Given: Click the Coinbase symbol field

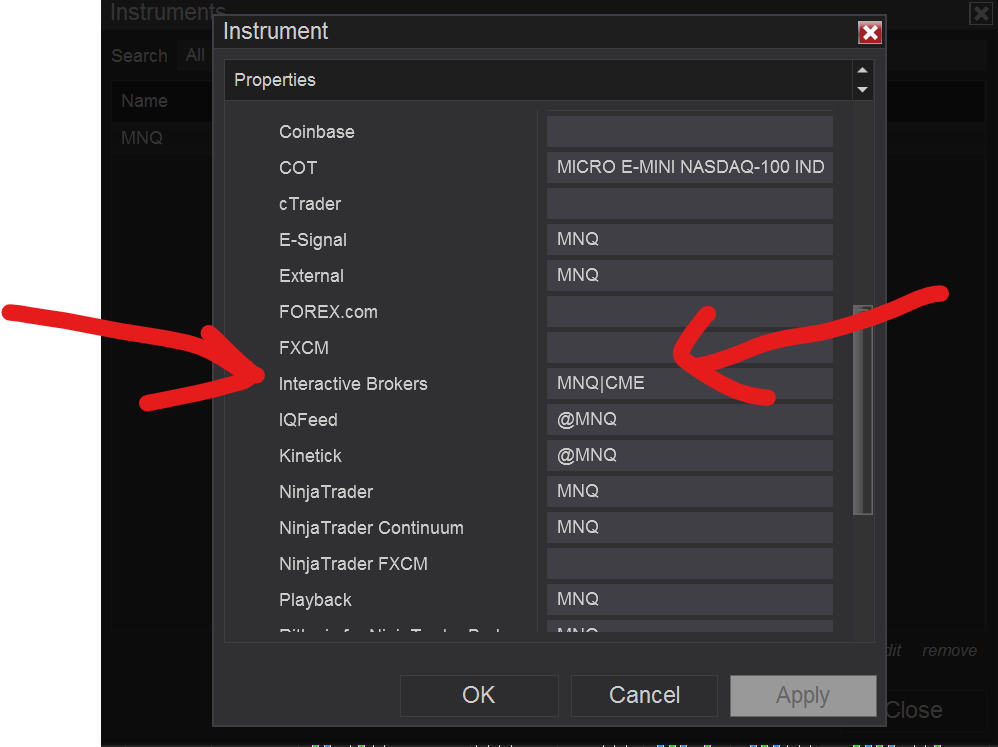Looking at the screenshot, I should click(689, 131).
